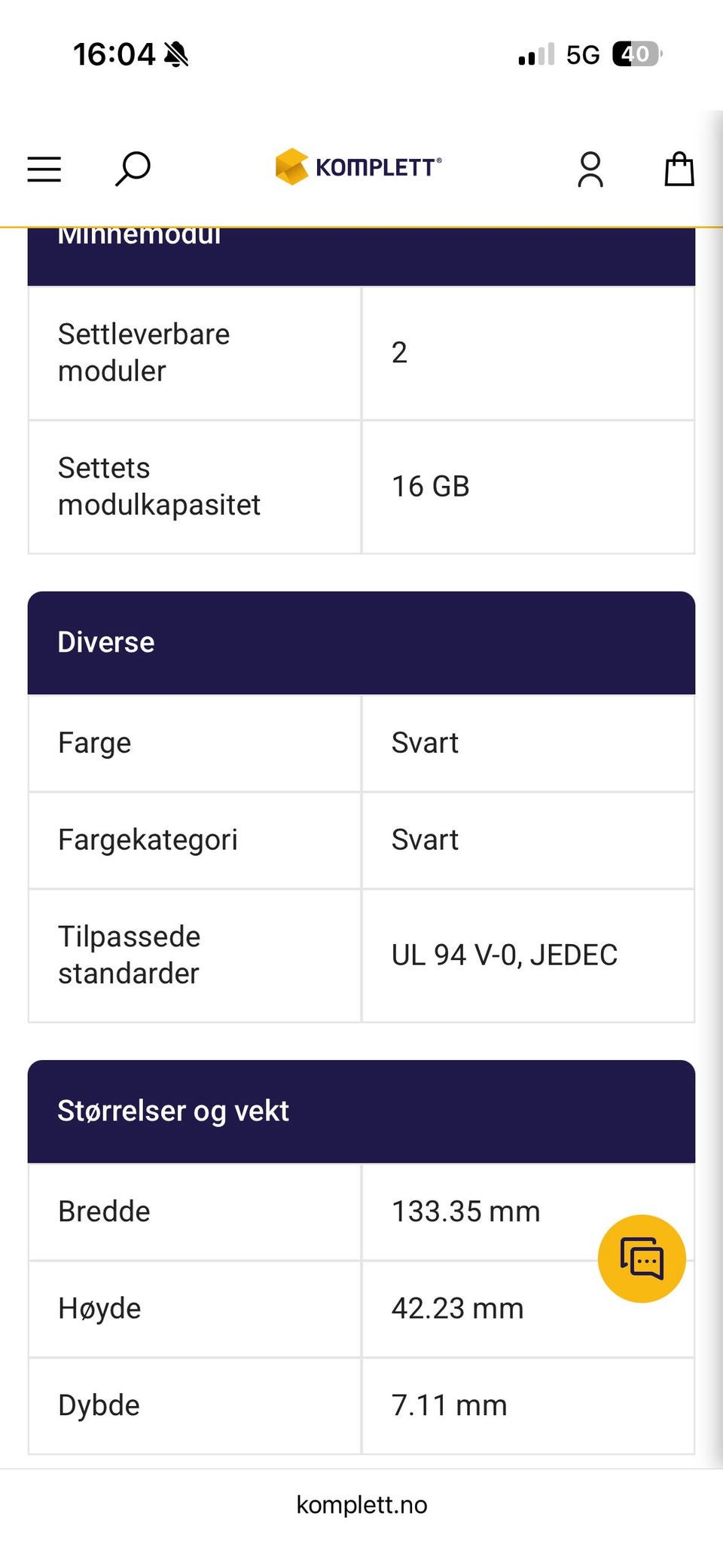Viewport: 723px width, 1568px height.
Task: Select the Farge row label
Action: tap(95, 743)
